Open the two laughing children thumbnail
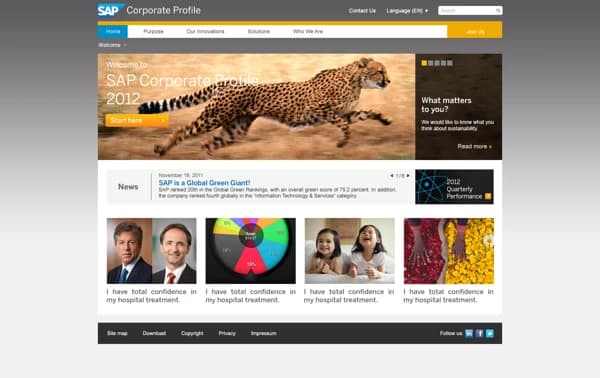 pyautogui.click(x=349, y=251)
